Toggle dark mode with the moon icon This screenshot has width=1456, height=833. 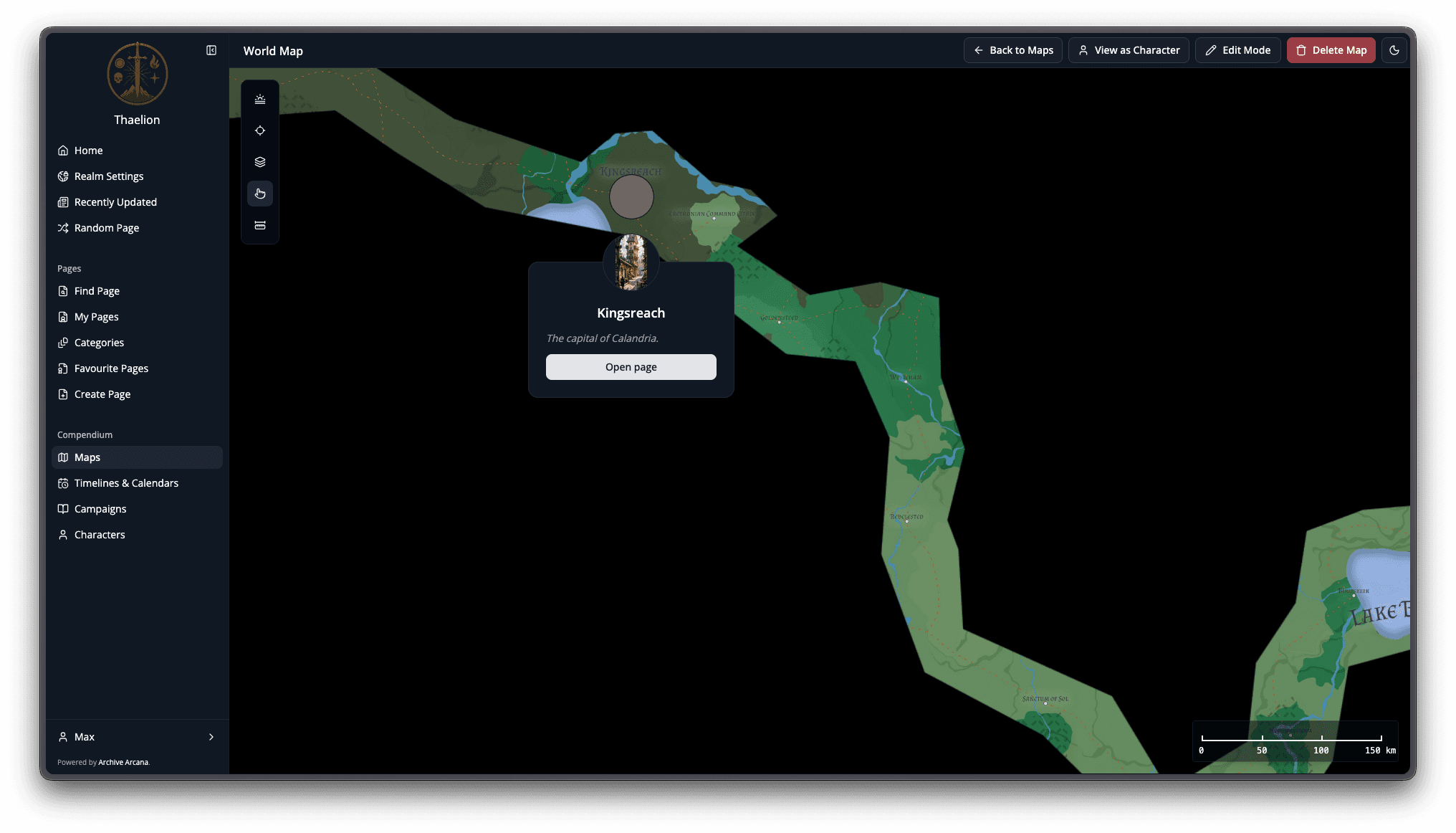(x=1394, y=50)
